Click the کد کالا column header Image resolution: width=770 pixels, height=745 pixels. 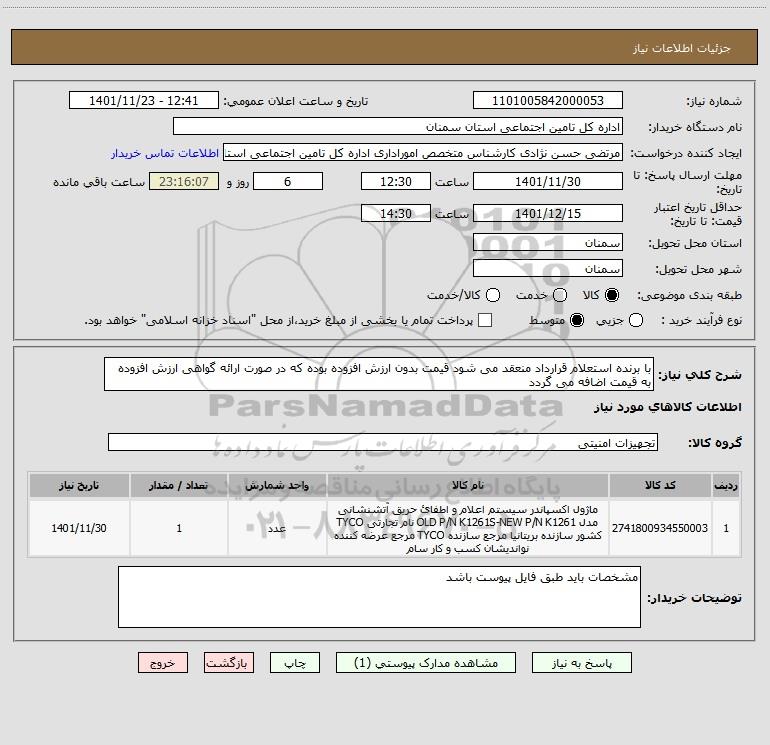pyautogui.click(x=660, y=485)
